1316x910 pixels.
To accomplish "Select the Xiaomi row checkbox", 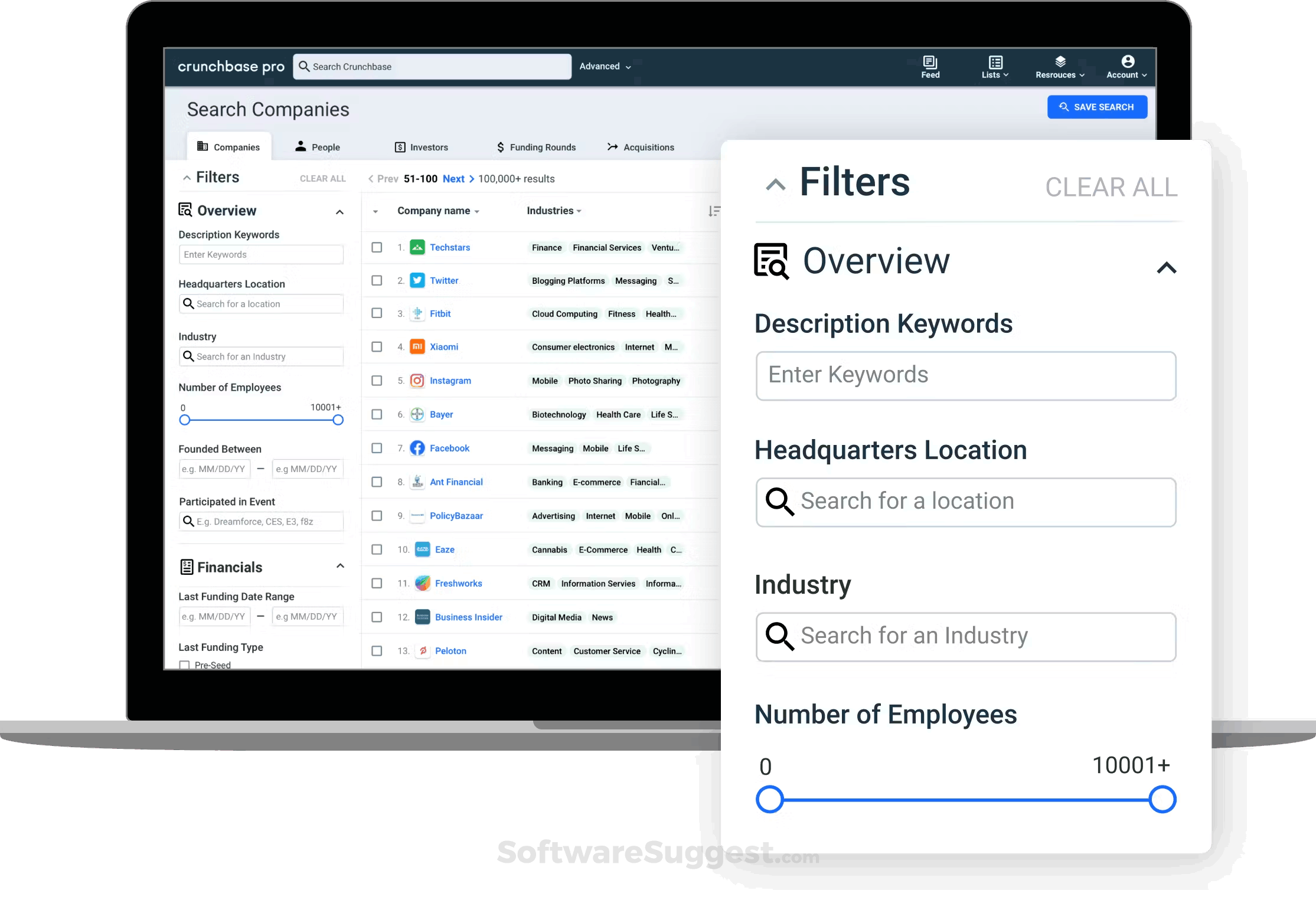I will pyautogui.click(x=377, y=347).
